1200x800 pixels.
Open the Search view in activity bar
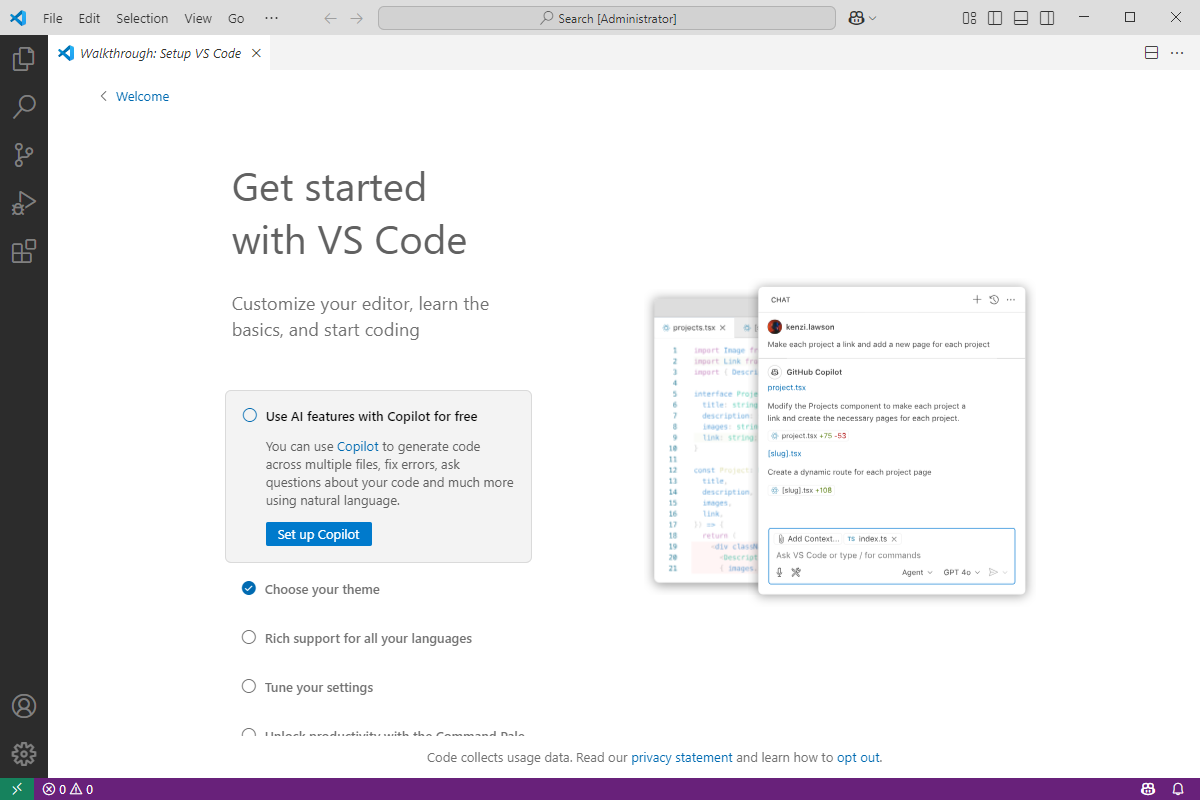24,107
